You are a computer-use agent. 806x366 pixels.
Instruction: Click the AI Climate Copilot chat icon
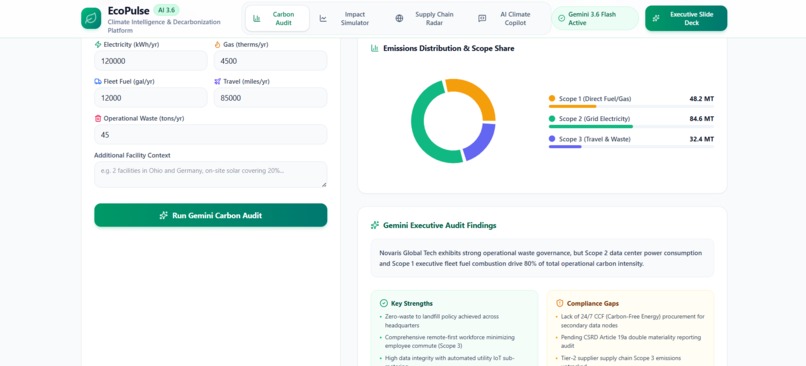(x=482, y=19)
